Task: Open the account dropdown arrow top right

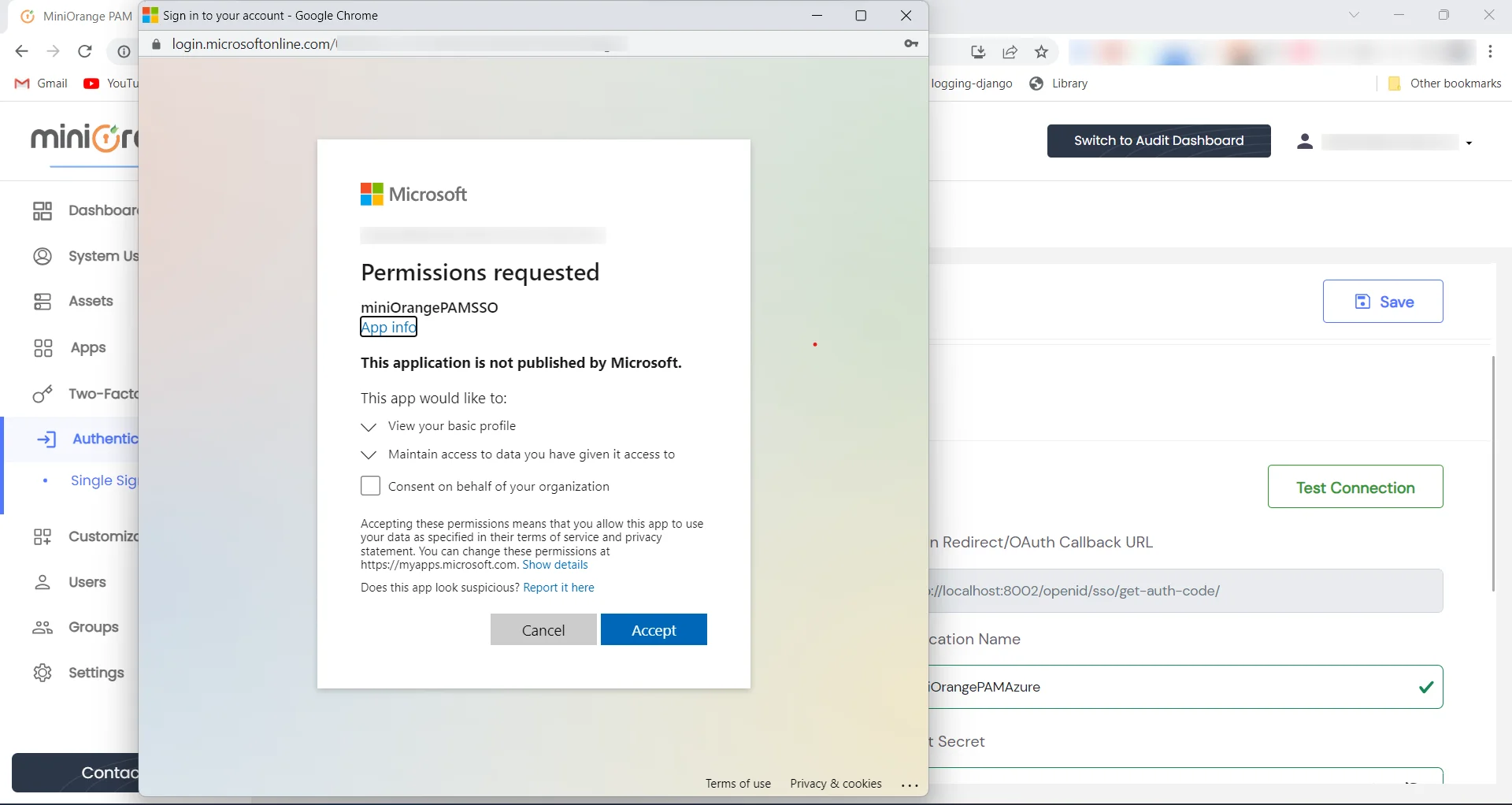Action: pos(1469,143)
